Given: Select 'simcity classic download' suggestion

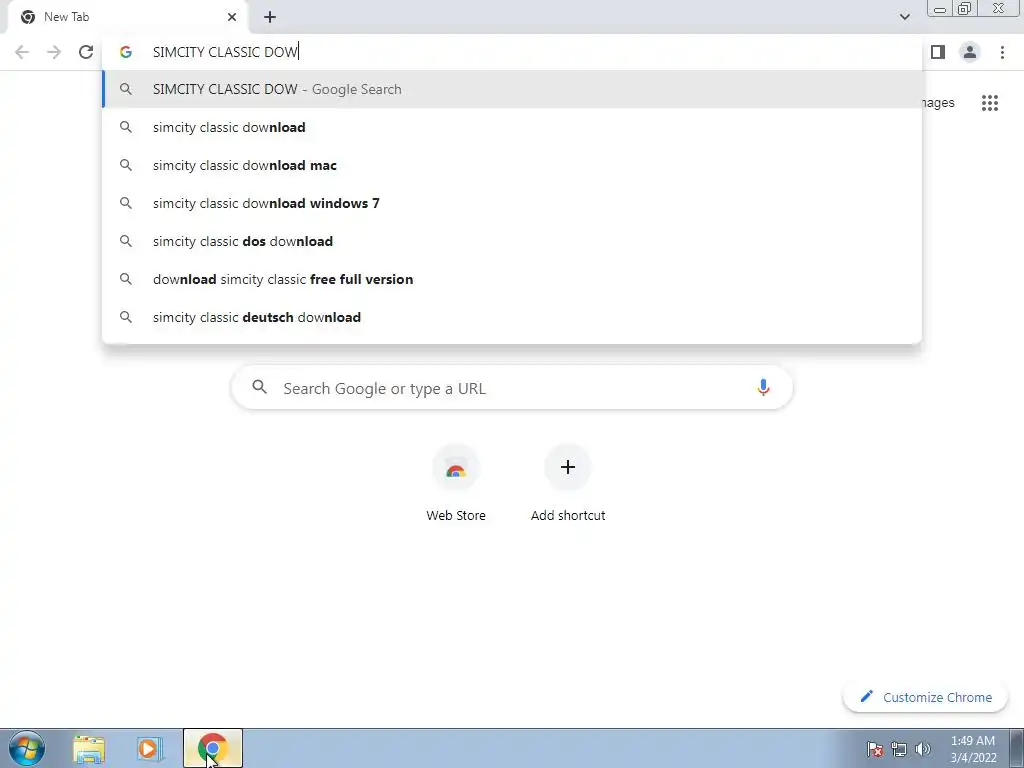Looking at the screenshot, I should pyautogui.click(x=512, y=127).
